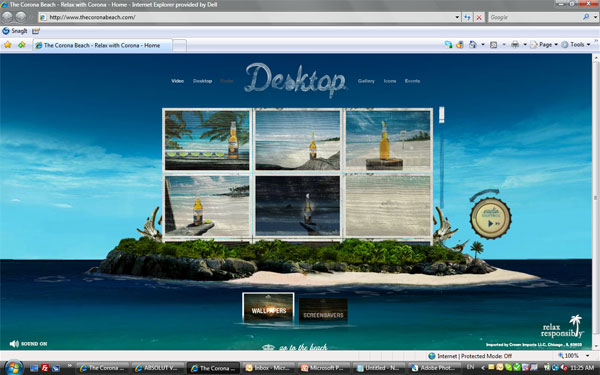Image resolution: width=600 pixels, height=375 pixels.
Task: Click the Internet Protected Mode status
Action: coord(470,356)
